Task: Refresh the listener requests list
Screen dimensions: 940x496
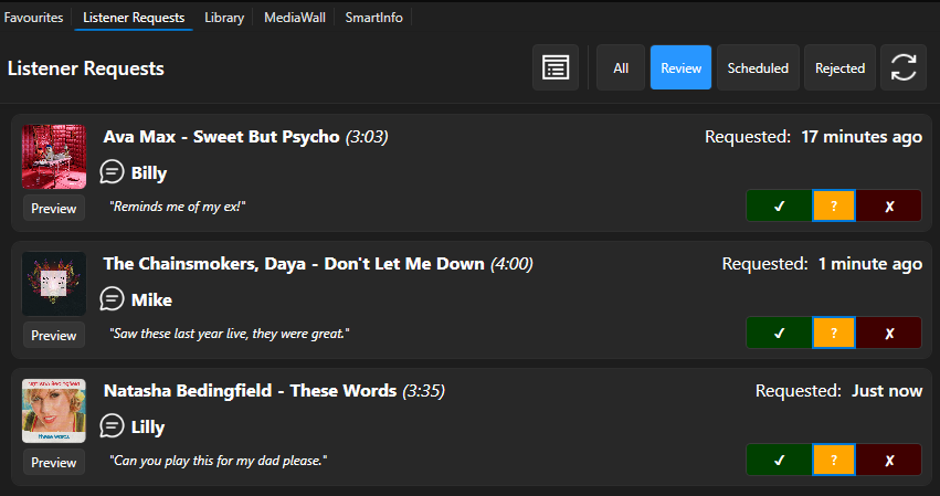Action: click(x=903, y=67)
